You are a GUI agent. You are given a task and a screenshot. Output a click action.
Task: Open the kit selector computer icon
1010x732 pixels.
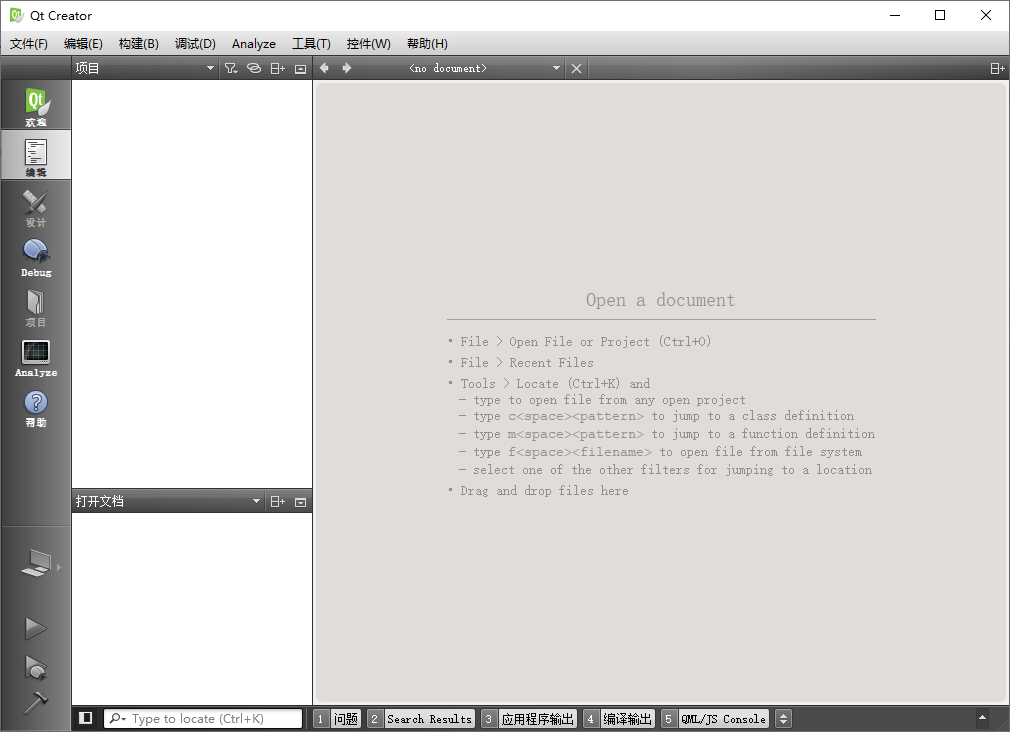click(36, 564)
